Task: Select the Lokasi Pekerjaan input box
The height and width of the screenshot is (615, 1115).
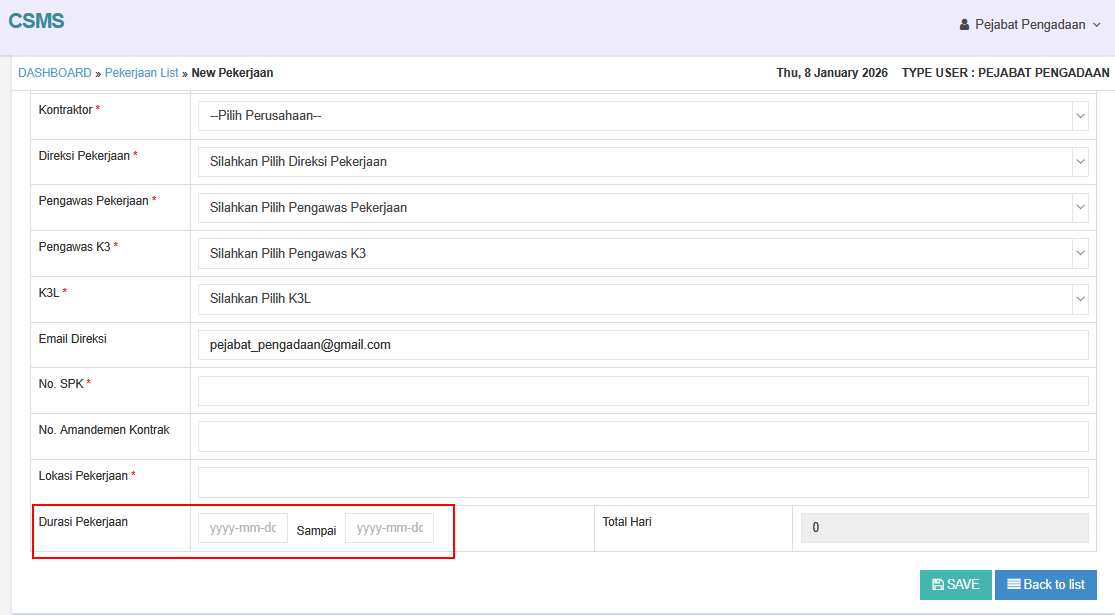Action: pyautogui.click(x=642, y=482)
